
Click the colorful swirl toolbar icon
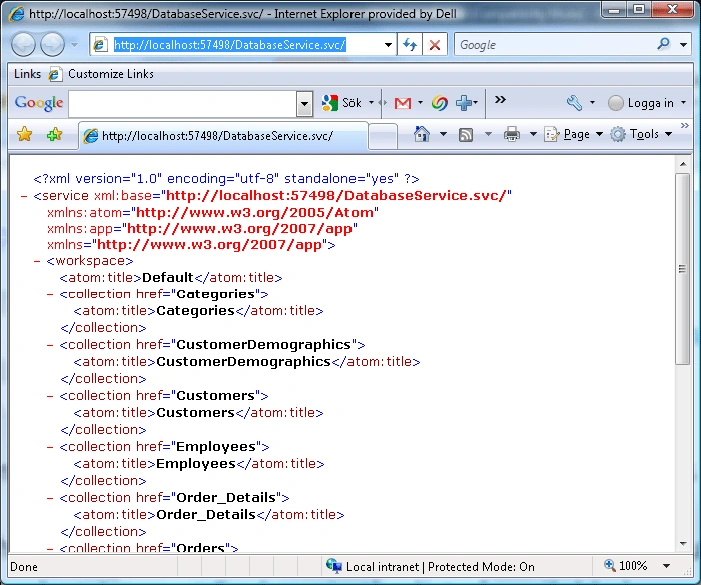pos(439,103)
